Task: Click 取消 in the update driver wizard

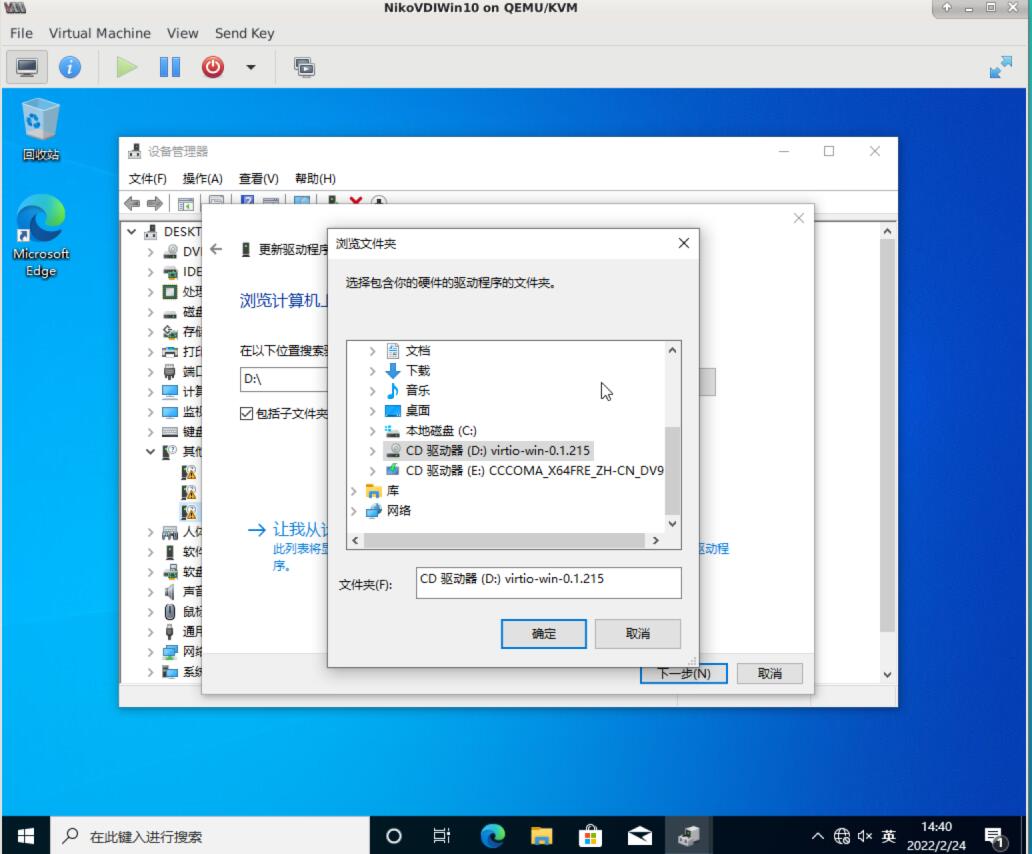Action: coord(769,673)
